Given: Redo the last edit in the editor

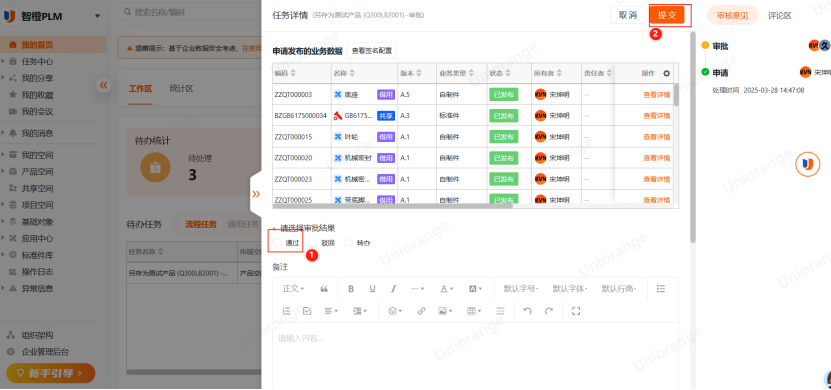Looking at the screenshot, I should 549,311.
